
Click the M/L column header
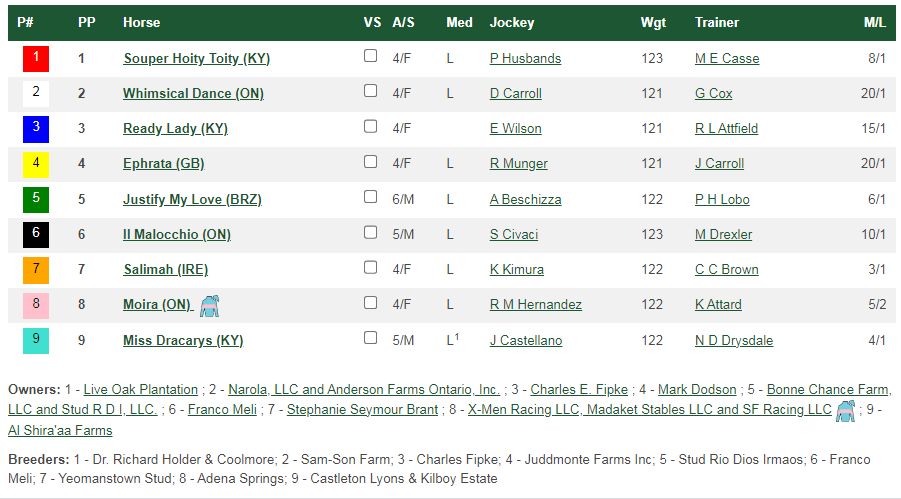click(875, 22)
